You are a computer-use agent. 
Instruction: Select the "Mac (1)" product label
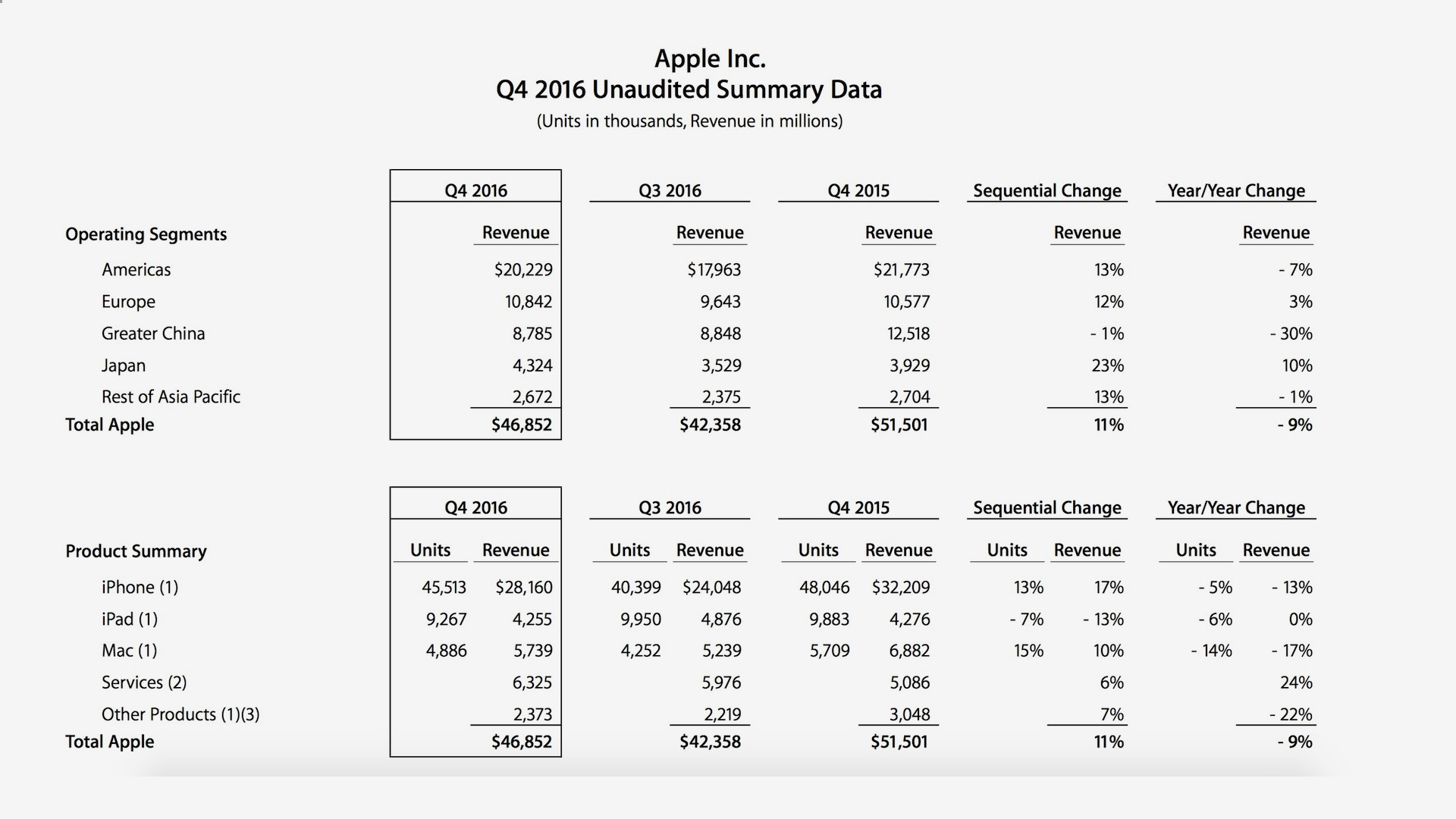[129, 651]
